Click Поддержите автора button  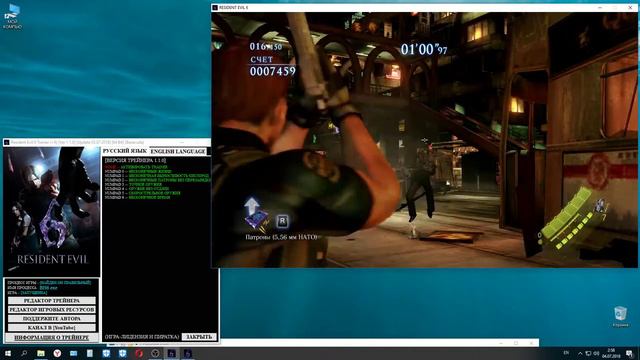pos(52,318)
